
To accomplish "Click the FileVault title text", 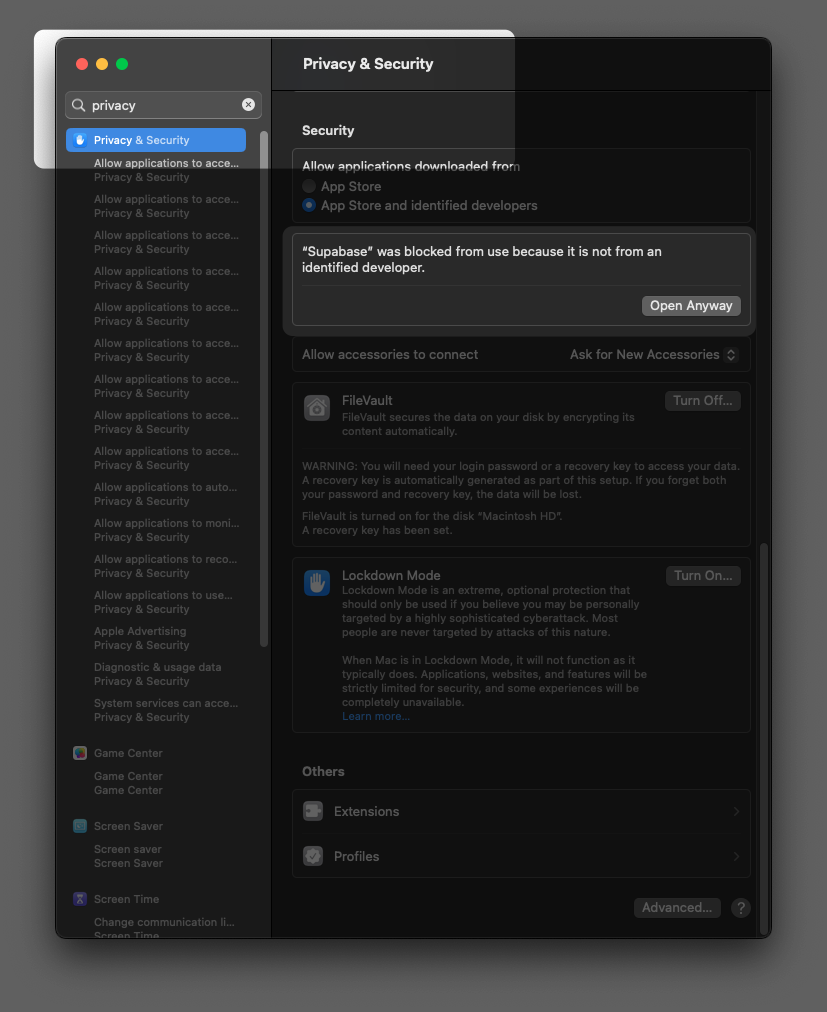I will click(367, 400).
